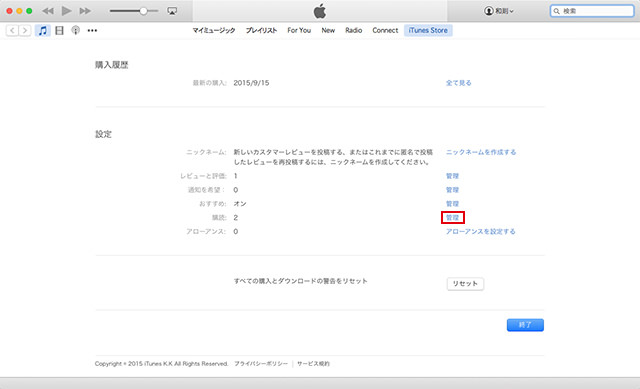Viewport: 640px width, 389px height.
Task: Click the green zoom window button
Action: [29, 11]
